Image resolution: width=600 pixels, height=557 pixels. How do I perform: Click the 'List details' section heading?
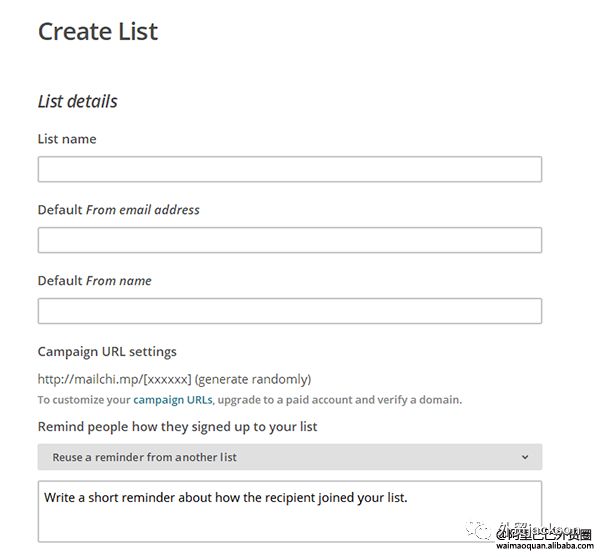point(77,101)
